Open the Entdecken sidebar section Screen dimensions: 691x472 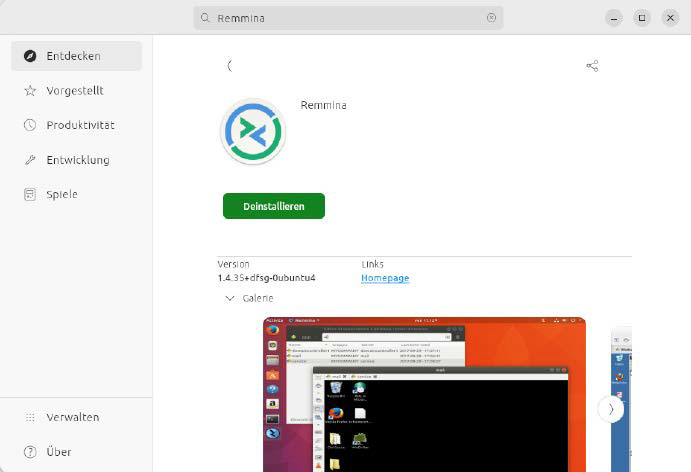(x=77, y=56)
